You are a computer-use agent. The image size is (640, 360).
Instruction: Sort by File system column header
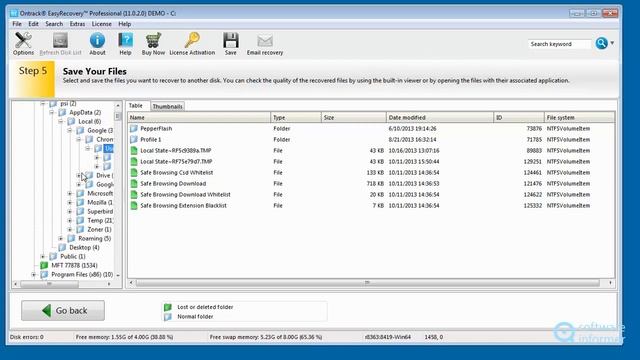(579, 118)
